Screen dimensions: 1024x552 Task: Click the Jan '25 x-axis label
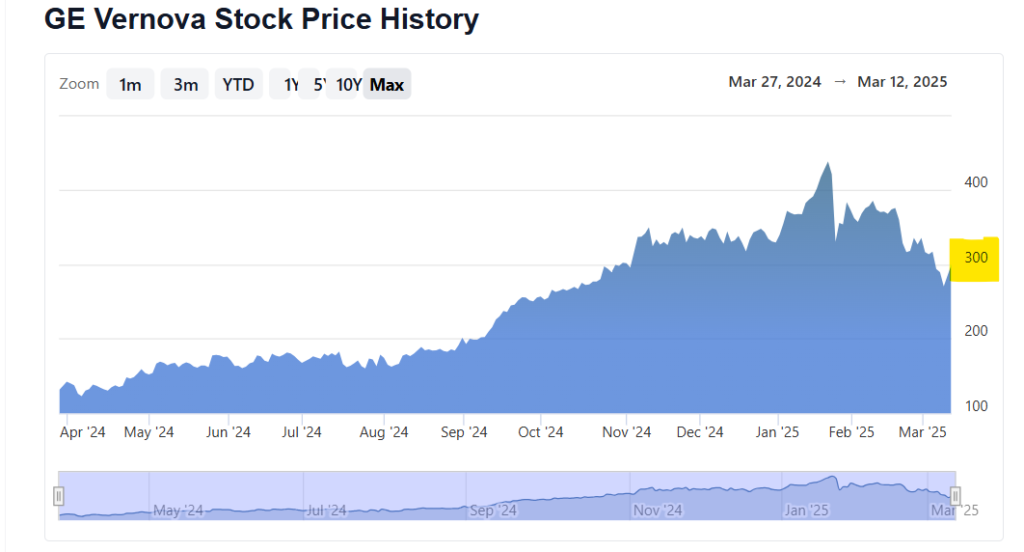(777, 432)
